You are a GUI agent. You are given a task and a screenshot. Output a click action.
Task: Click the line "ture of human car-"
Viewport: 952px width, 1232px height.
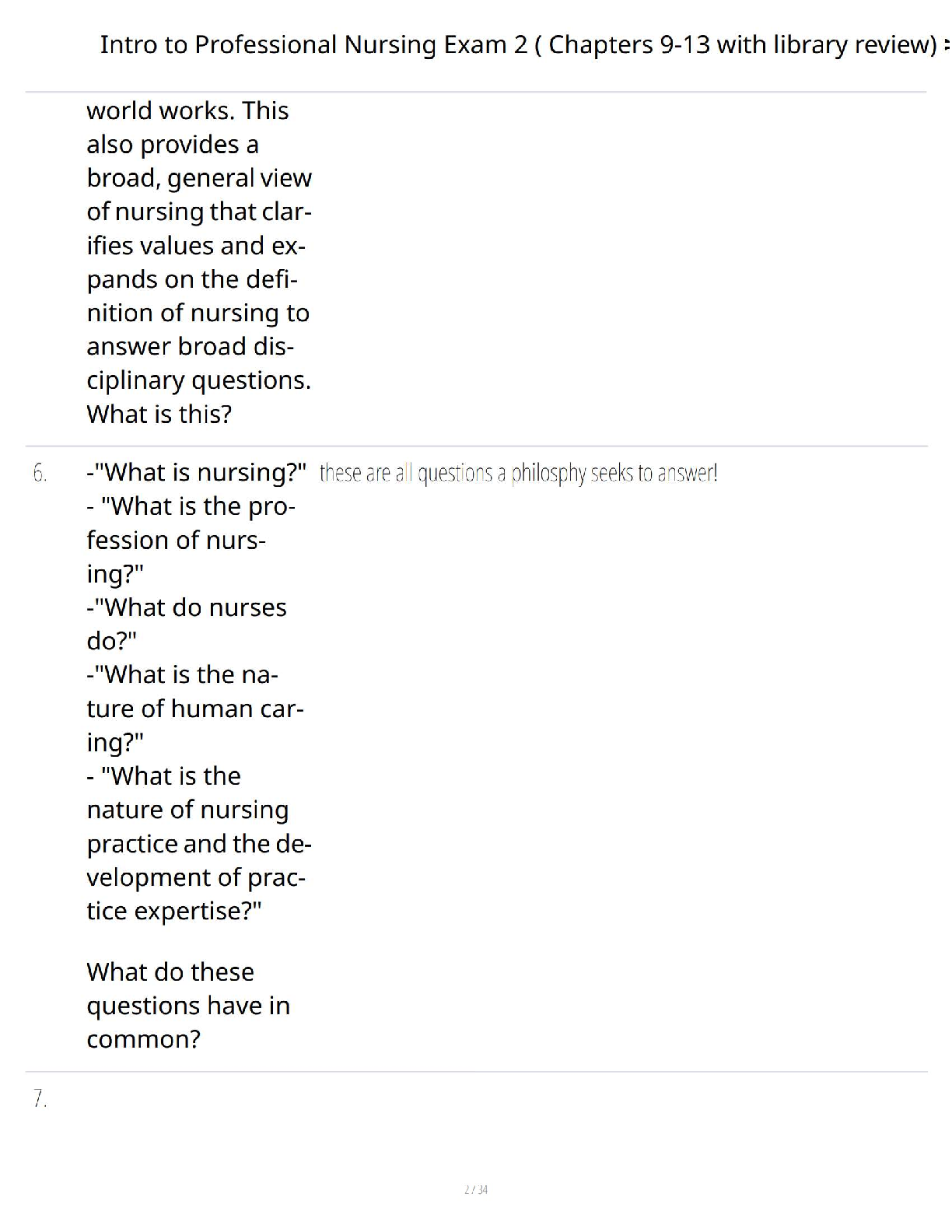(195, 709)
